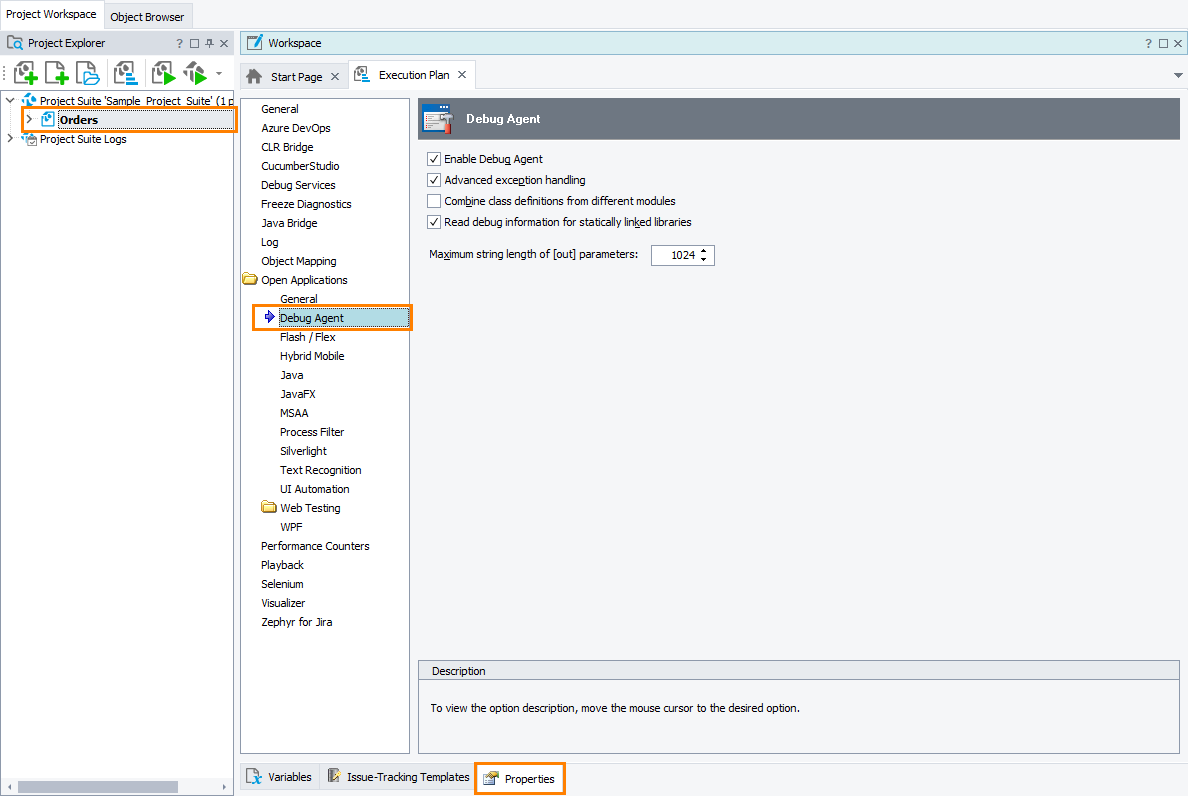Screen dimensions: 1188x796
Task: Click the Add New Project icon
Action: [x=25, y=72]
